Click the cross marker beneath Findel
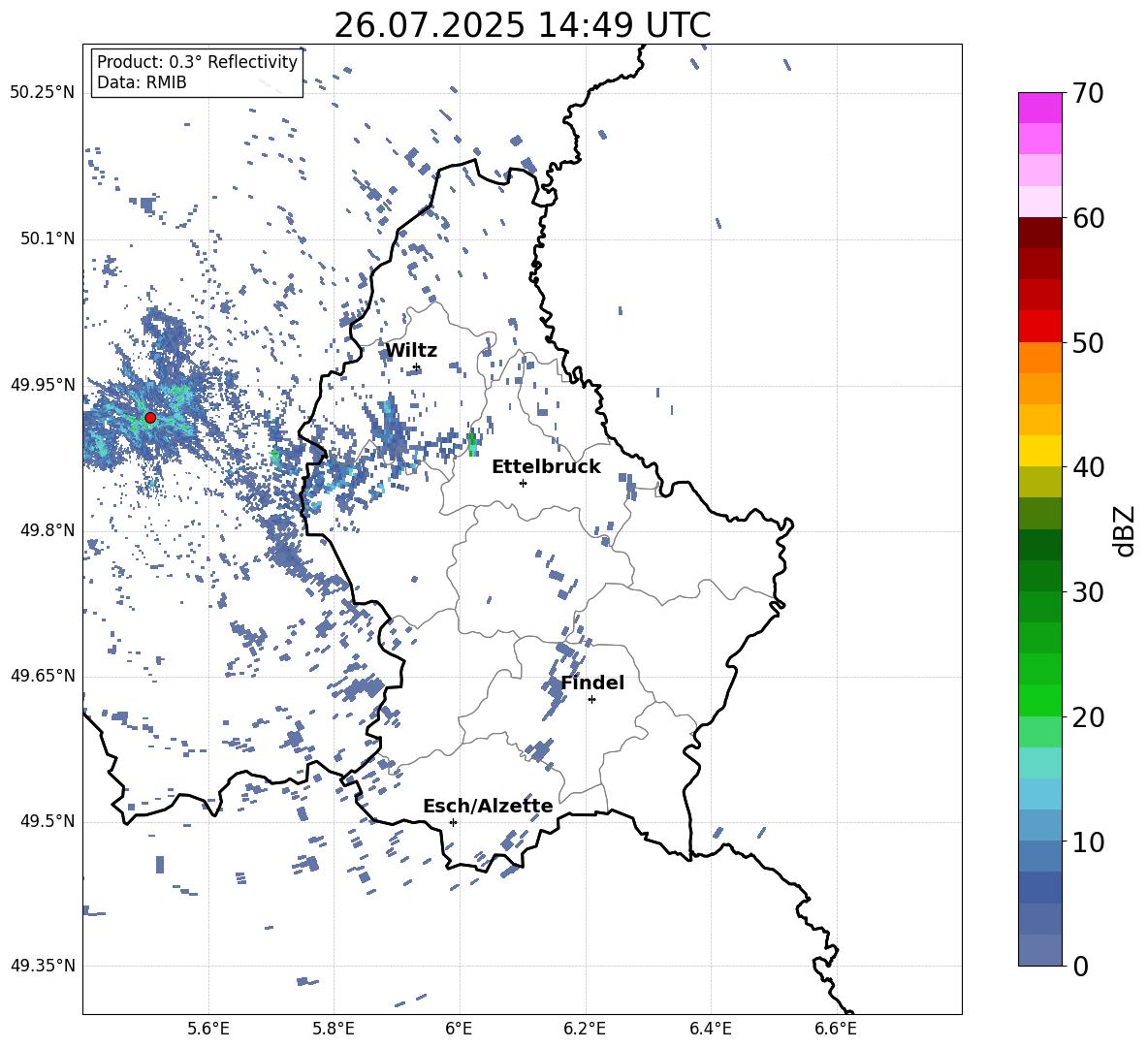 pos(591,700)
